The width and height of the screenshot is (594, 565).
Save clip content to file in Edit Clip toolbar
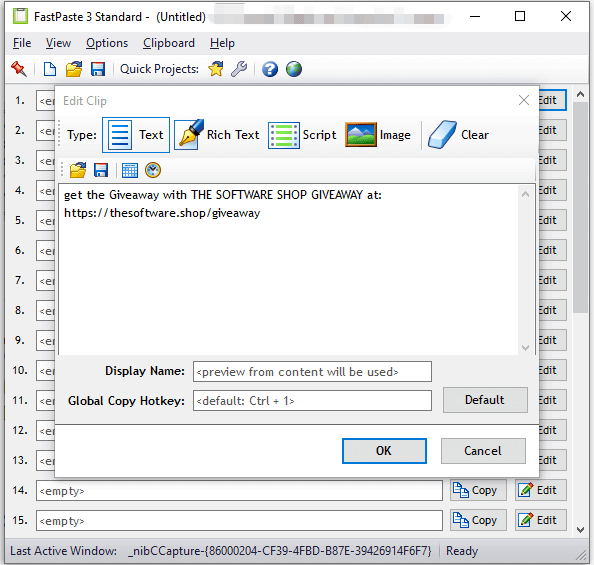(101, 170)
